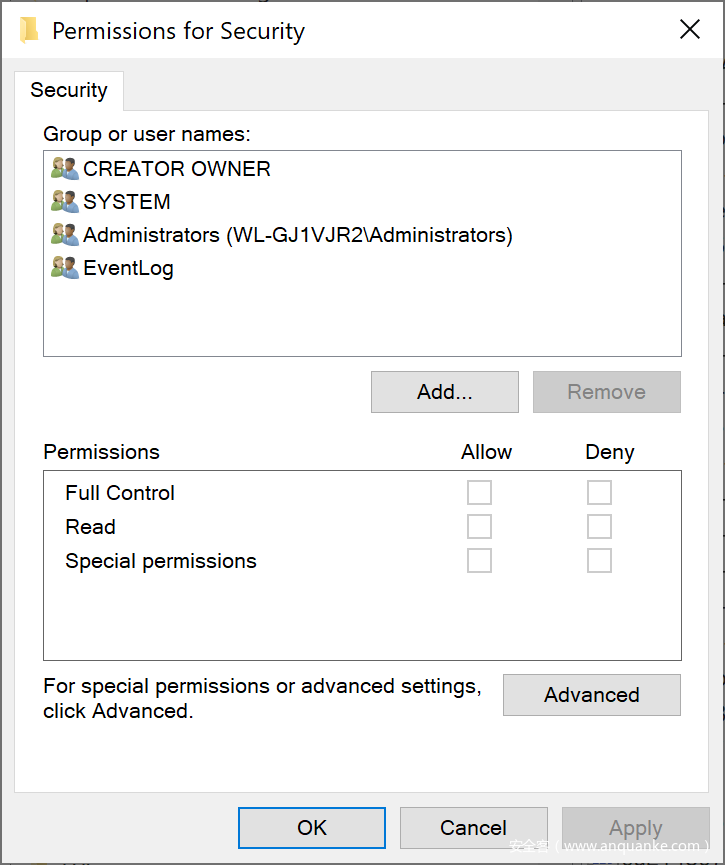Check Deny for Special permissions
This screenshot has width=725, height=865.
click(x=599, y=561)
